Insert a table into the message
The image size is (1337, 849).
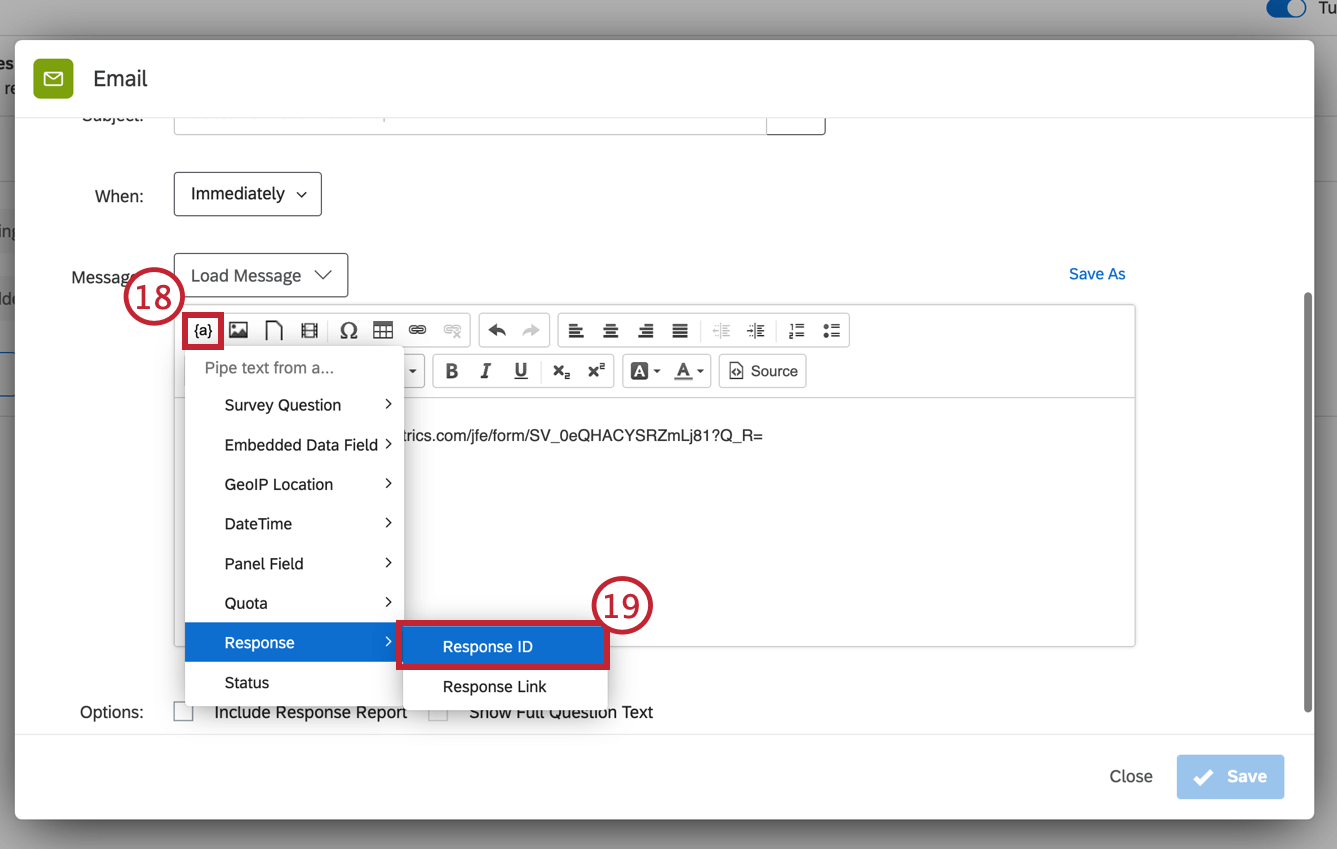[382, 330]
